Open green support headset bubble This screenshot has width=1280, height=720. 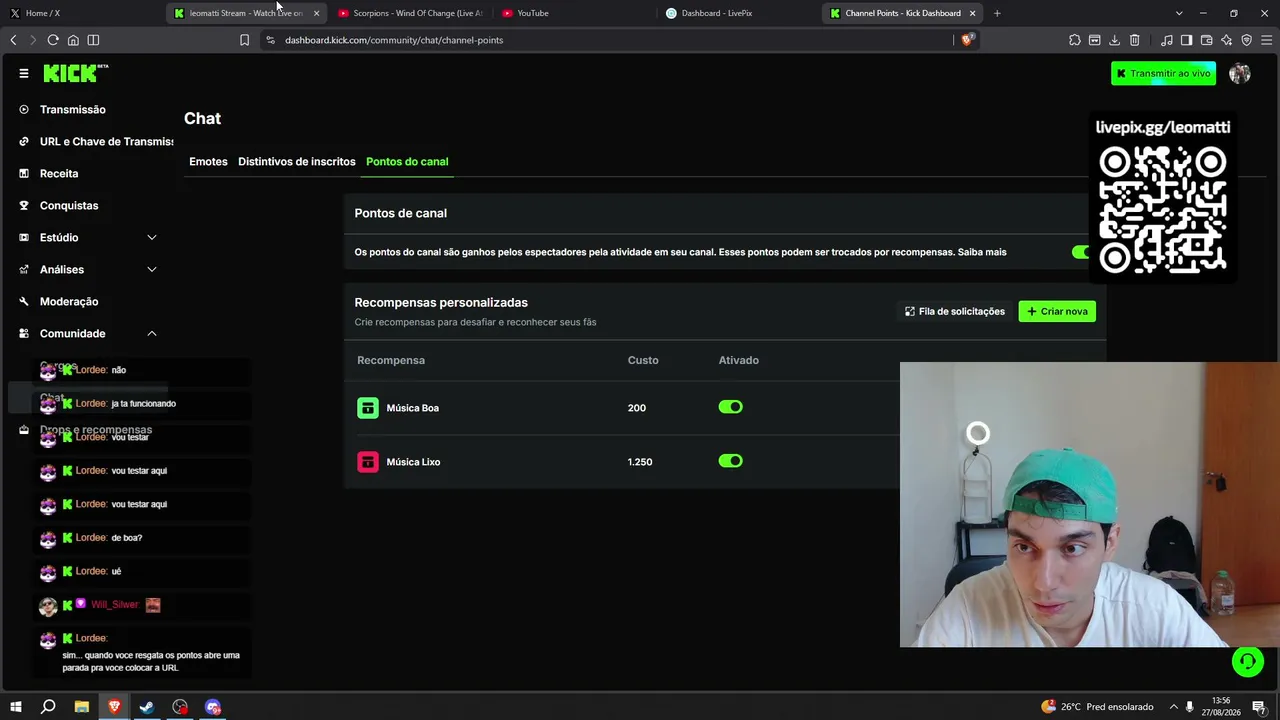coord(1247,661)
